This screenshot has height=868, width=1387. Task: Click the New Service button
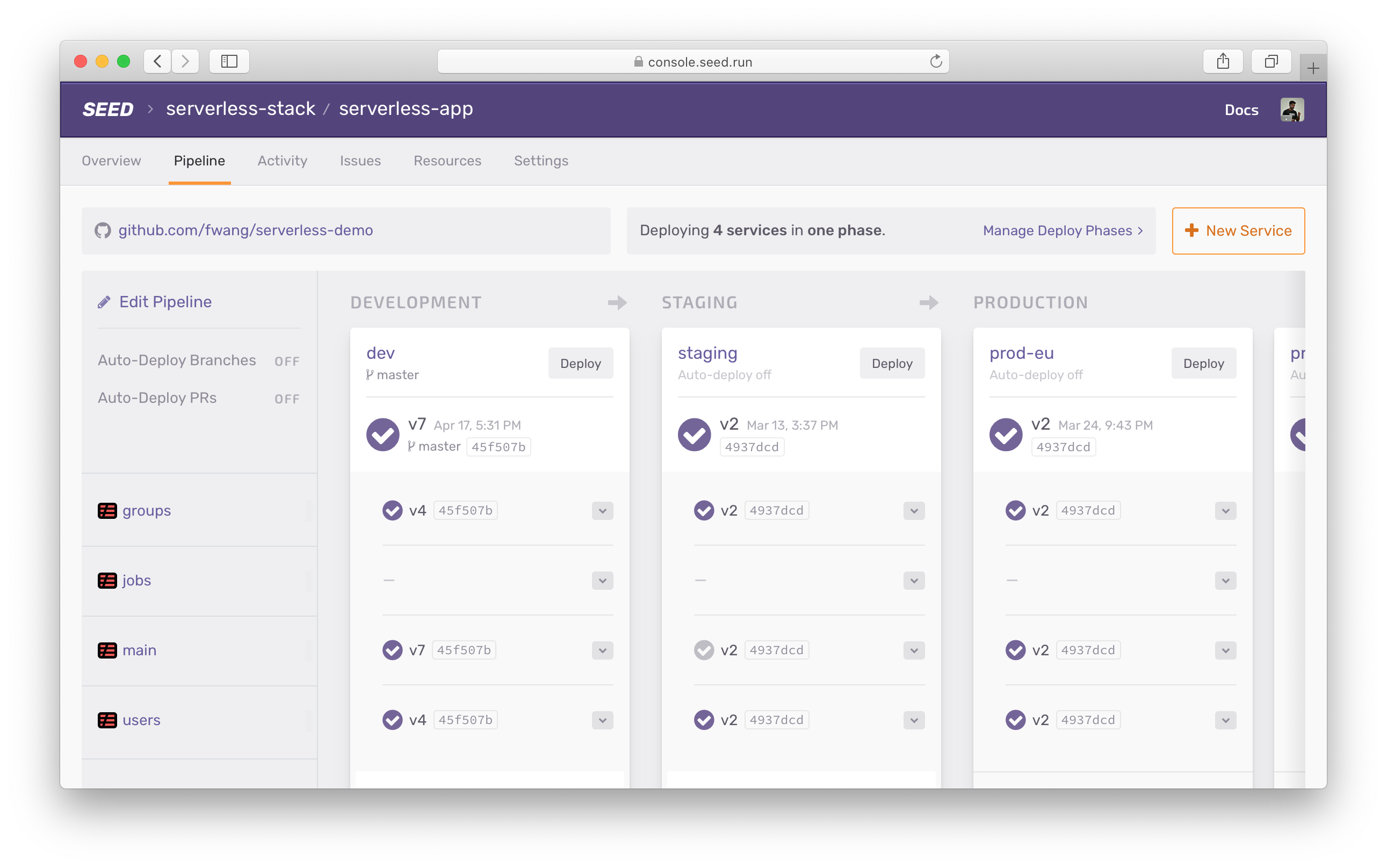click(x=1237, y=230)
